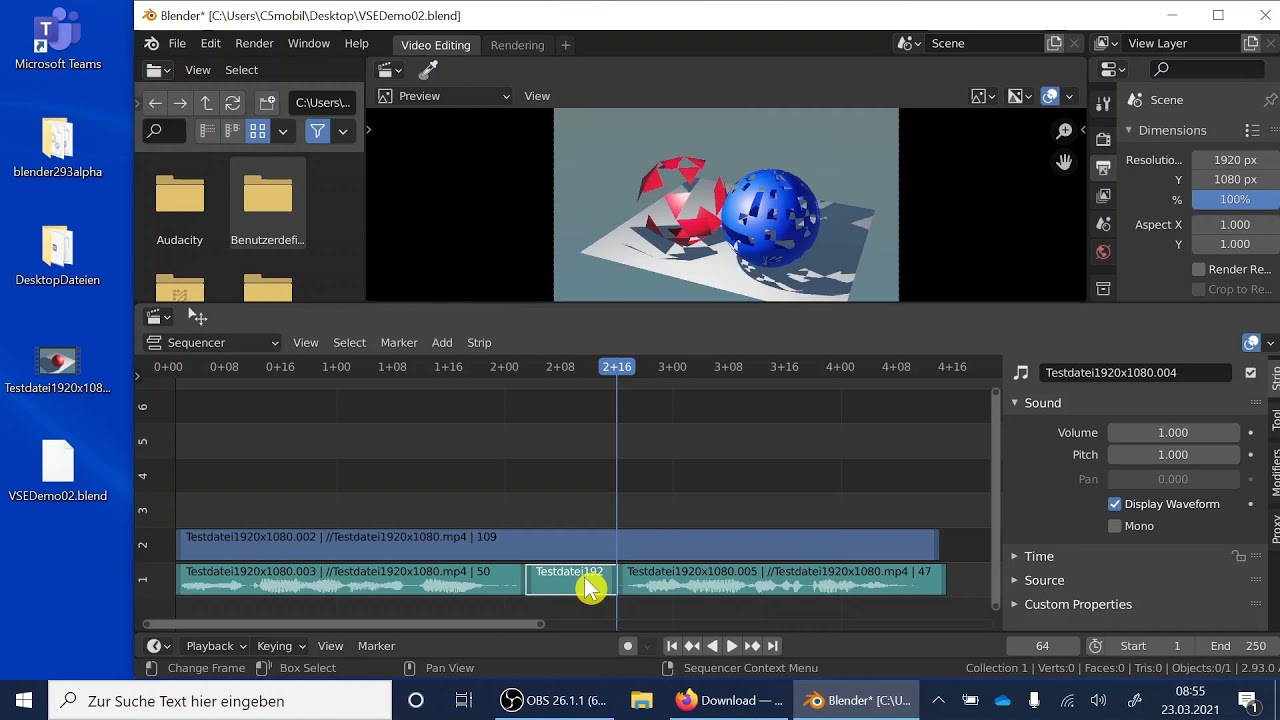Open the Marker menu in sequencer
Image resolution: width=1280 pixels, height=720 pixels.
point(399,343)
